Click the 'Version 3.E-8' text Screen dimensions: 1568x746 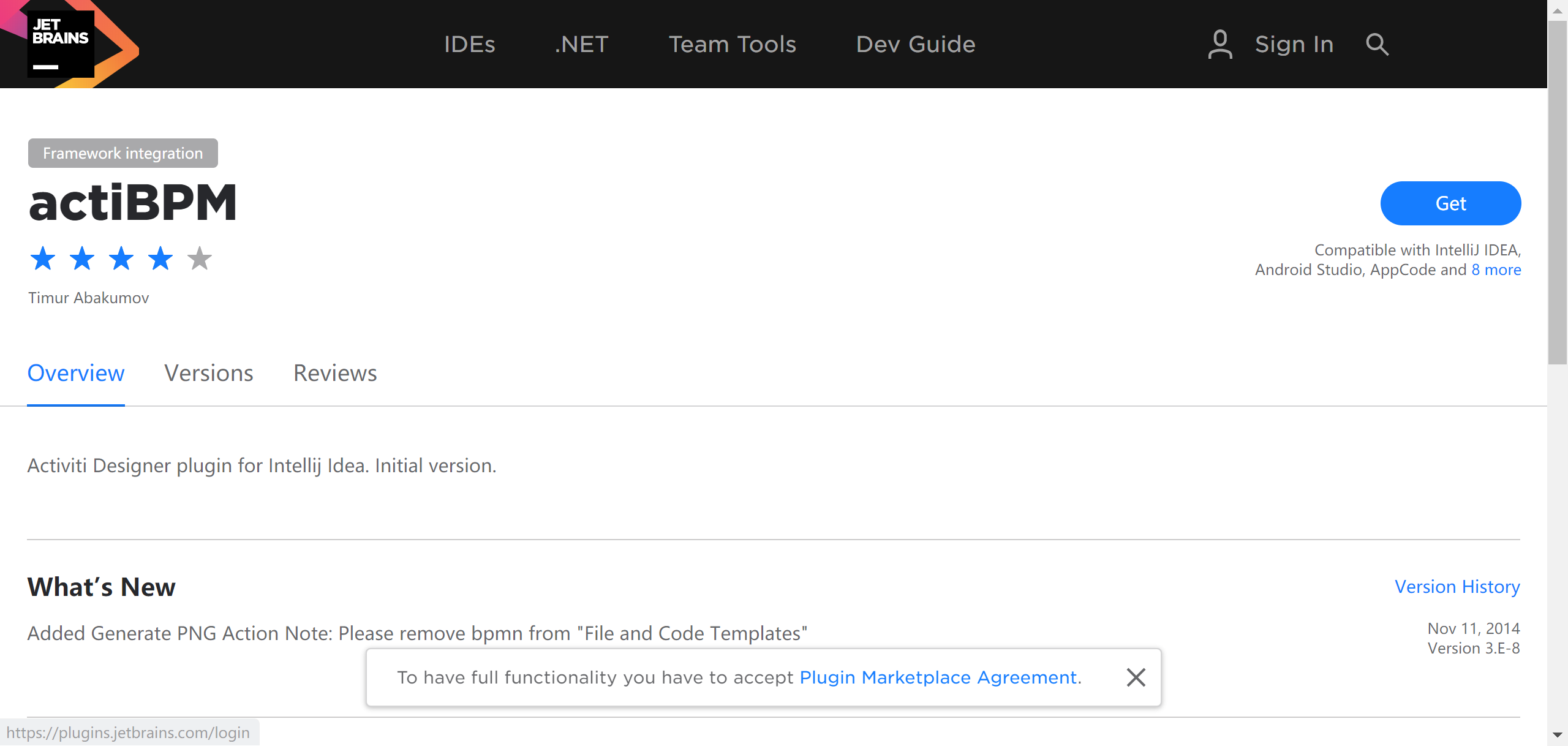(1474, 649)
